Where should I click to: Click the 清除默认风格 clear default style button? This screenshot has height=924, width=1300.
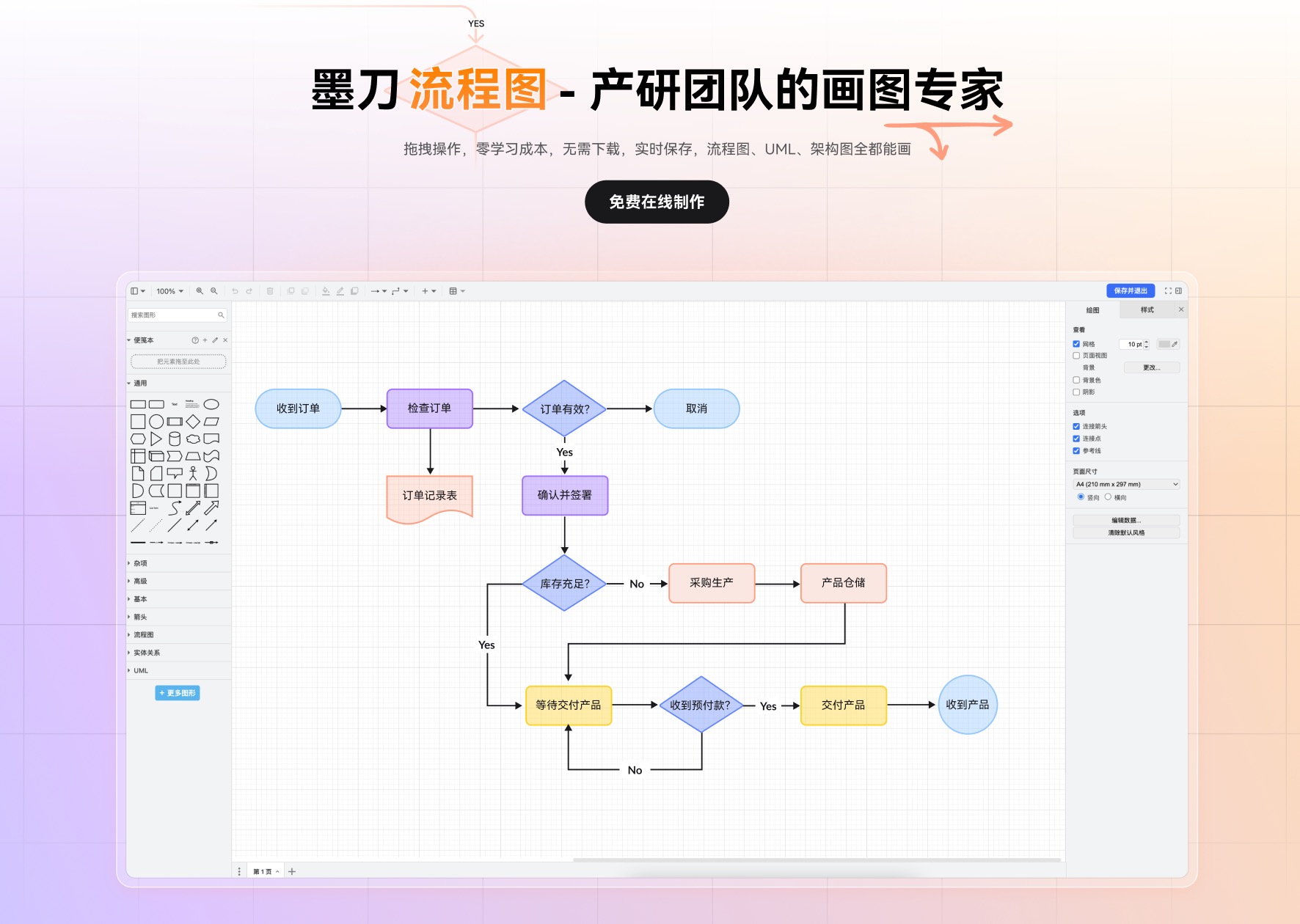pos(1126,532)
